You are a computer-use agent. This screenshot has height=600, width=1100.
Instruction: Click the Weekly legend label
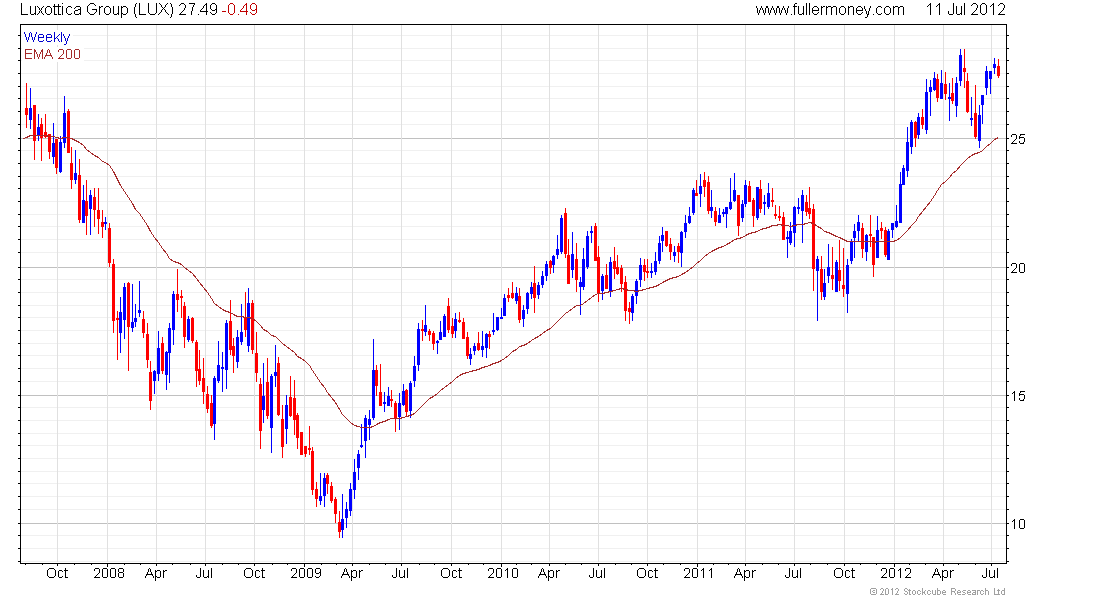[x=47, y=37]
